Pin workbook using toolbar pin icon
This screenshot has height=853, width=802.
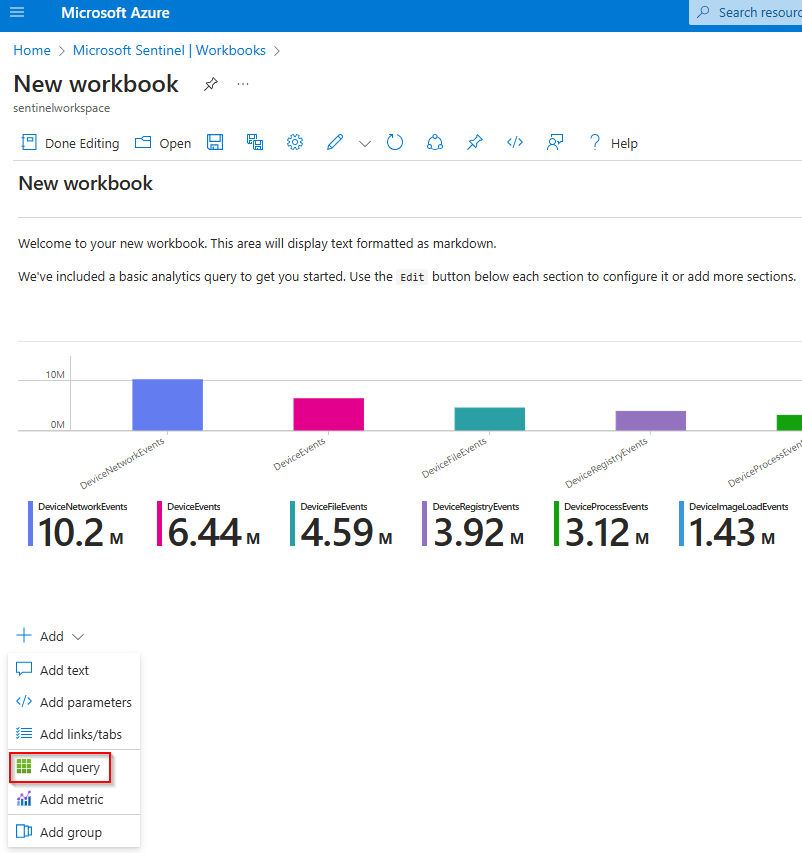tap(475, 143)
